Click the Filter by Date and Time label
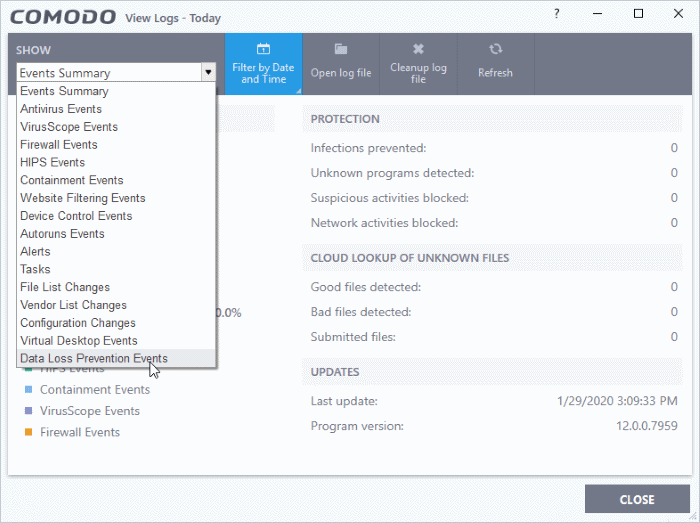The image size is (700, 523). [263, 73]
